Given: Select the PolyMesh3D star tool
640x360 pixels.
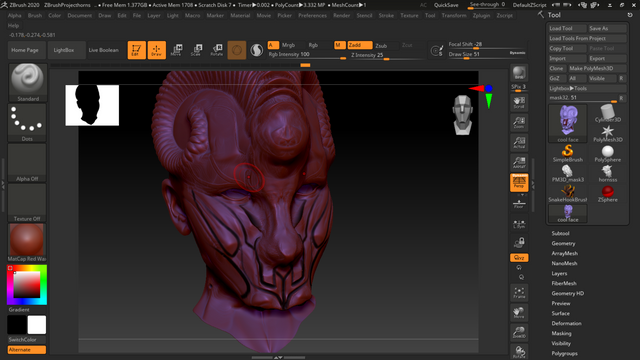Looking at the screenshot, I should (607, 133).
